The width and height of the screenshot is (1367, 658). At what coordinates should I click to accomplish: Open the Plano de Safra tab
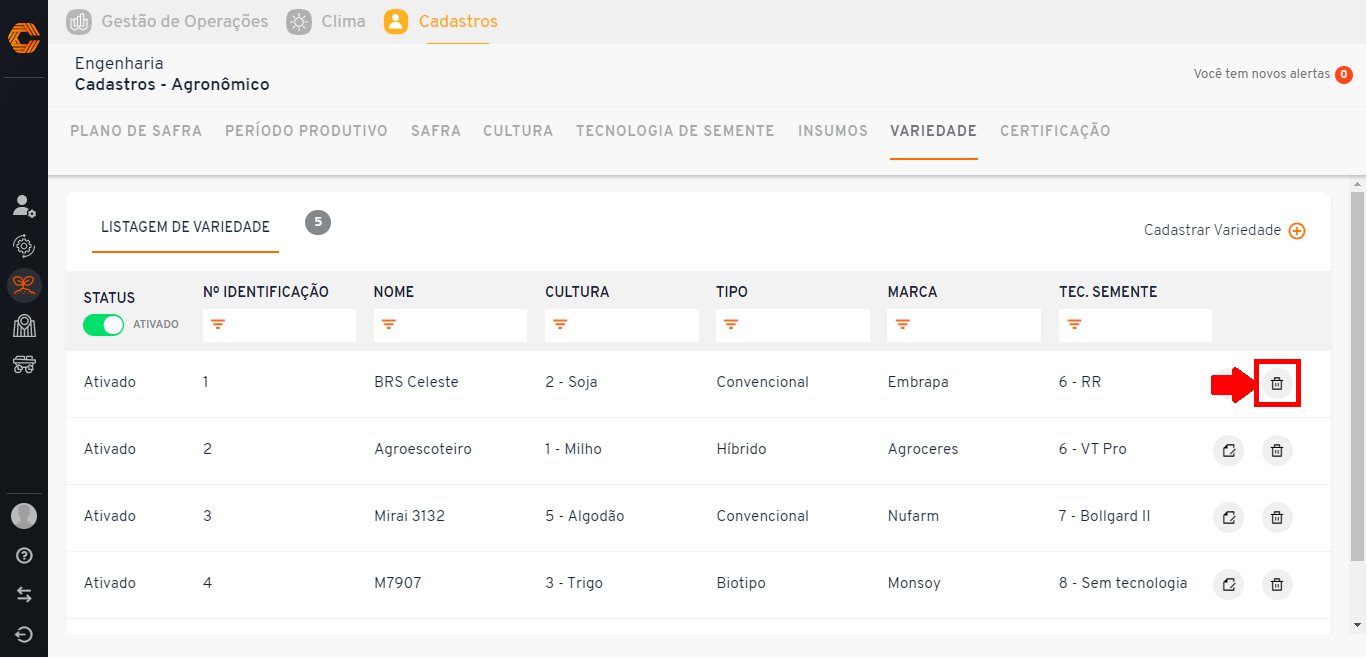tap(136, 131)
